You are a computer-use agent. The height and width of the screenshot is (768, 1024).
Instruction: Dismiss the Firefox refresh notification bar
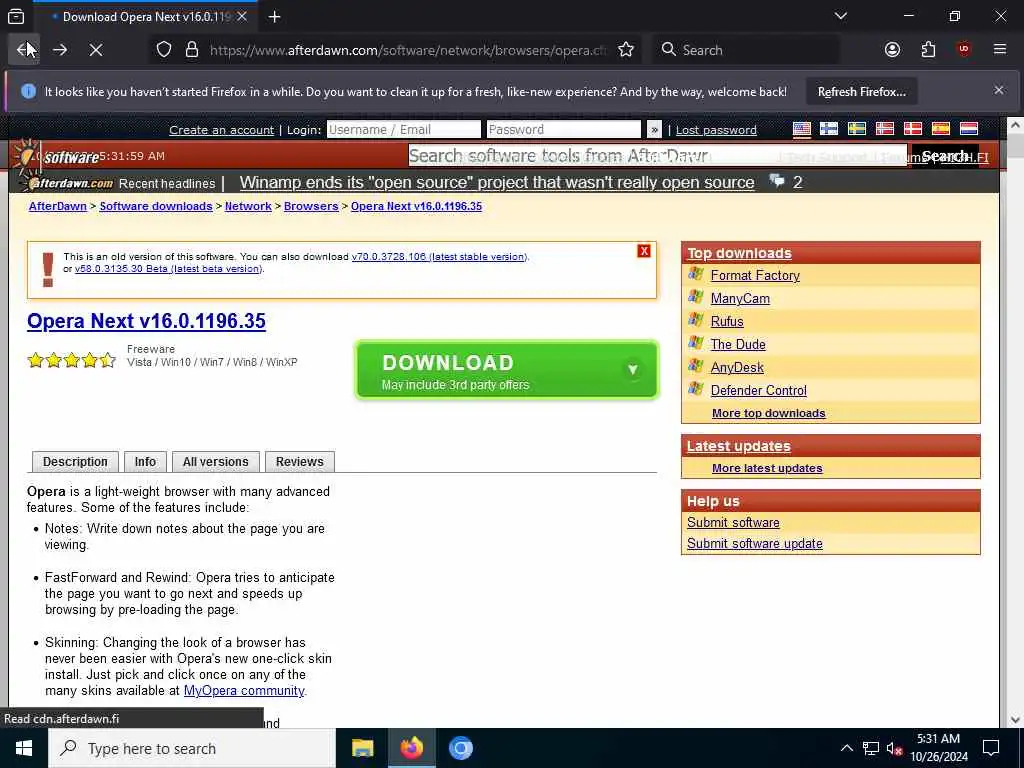point(999,91)
